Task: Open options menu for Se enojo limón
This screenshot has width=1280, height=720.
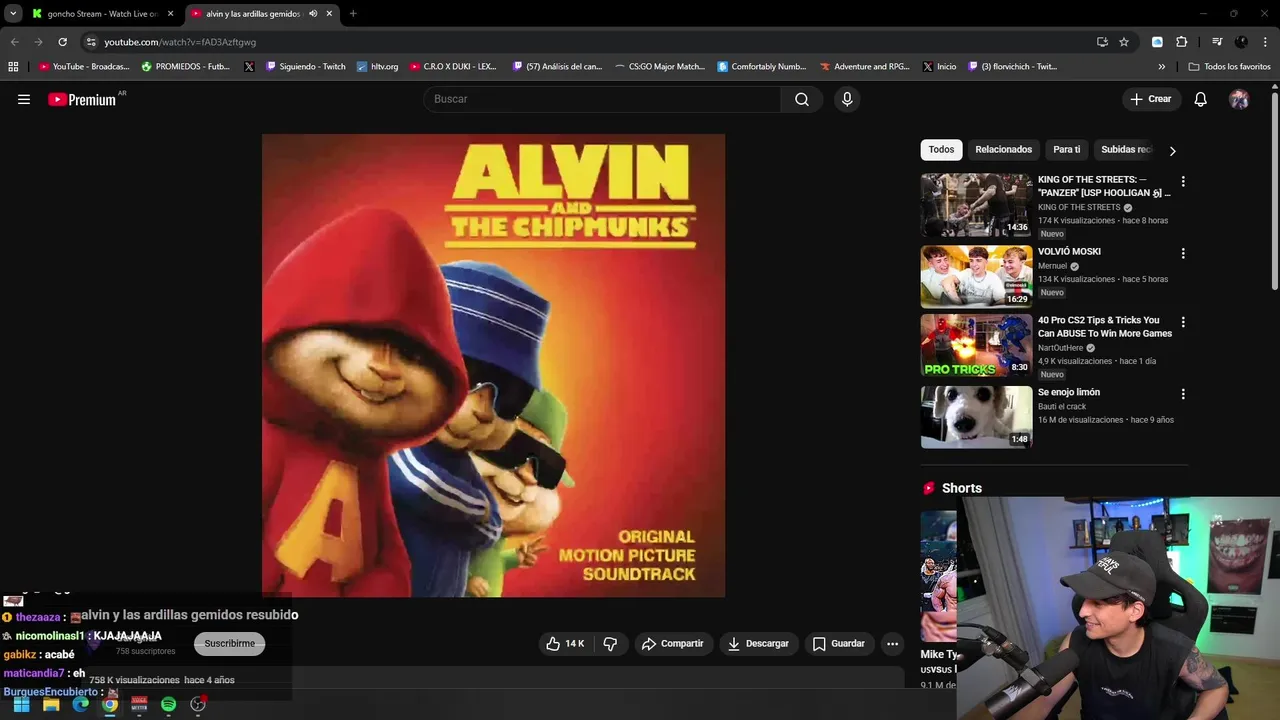Action: [x=1183, y=394]
